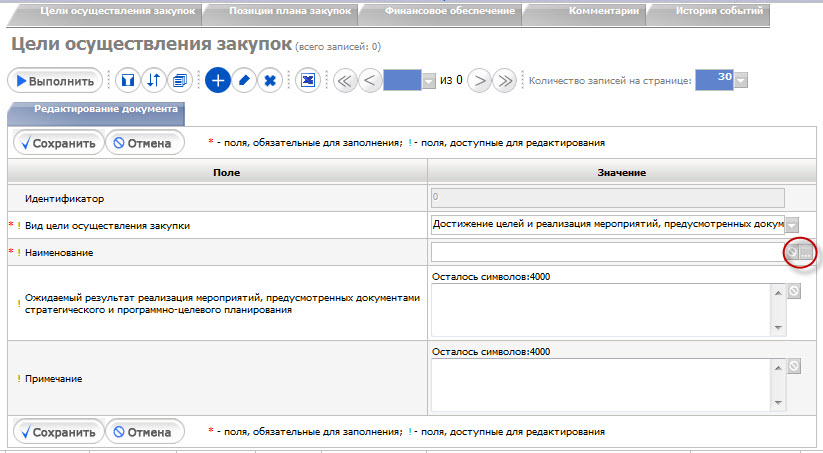Open the sort arrows icon
823x453 pixels.
tap(153, 81)
